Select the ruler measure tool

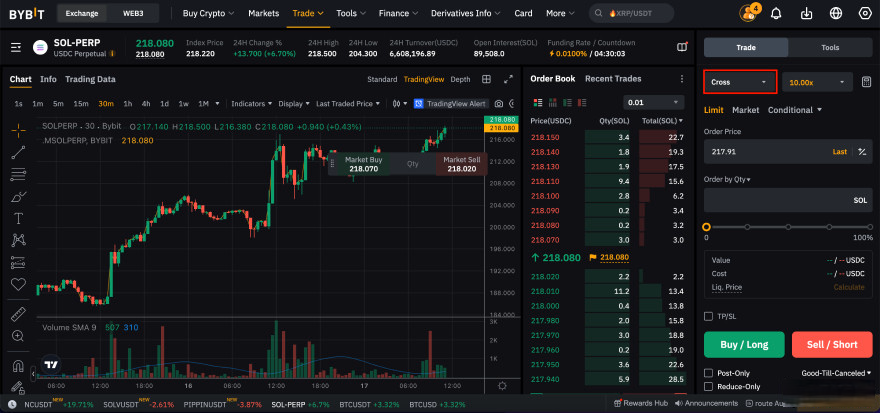(x=18, y=314)
